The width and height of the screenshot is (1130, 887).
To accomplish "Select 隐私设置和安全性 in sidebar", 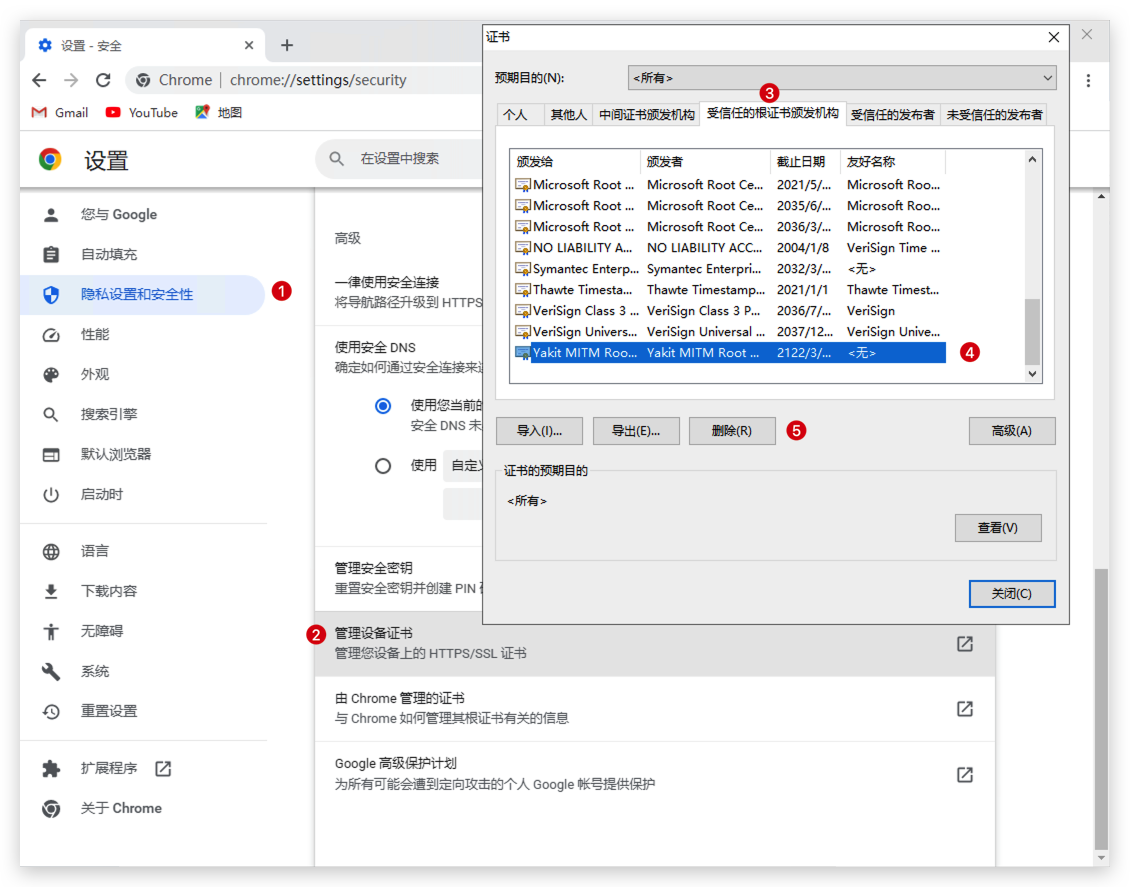I will [137, 295].
